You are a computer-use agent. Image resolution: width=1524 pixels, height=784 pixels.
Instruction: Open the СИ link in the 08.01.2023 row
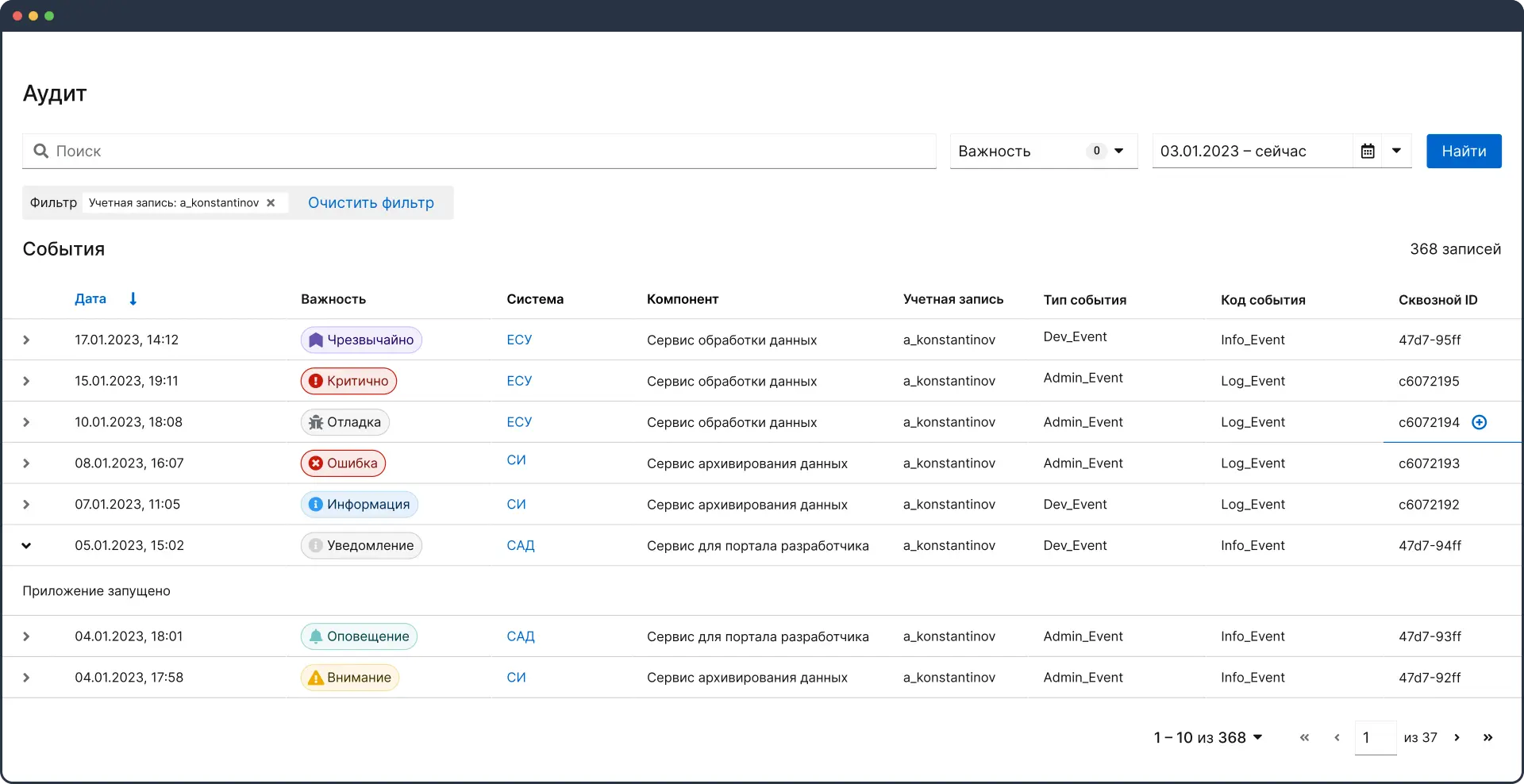516,460
